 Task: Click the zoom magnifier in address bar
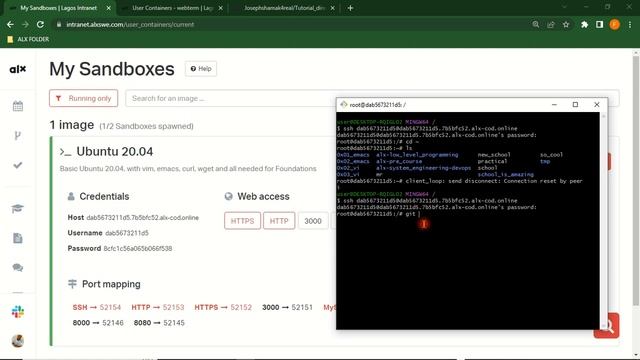tap(536, 24)
